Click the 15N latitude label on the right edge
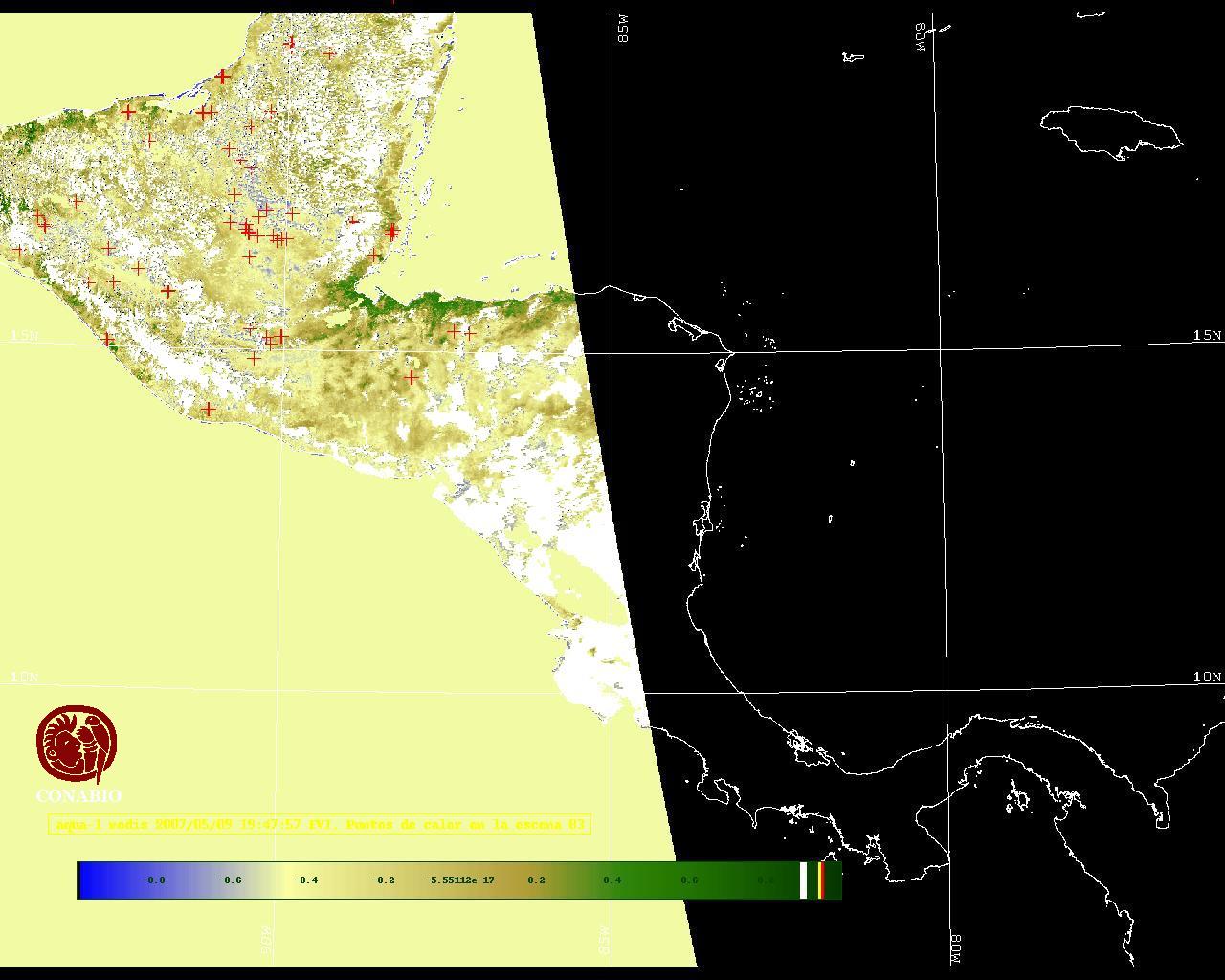 point(1207,335)
